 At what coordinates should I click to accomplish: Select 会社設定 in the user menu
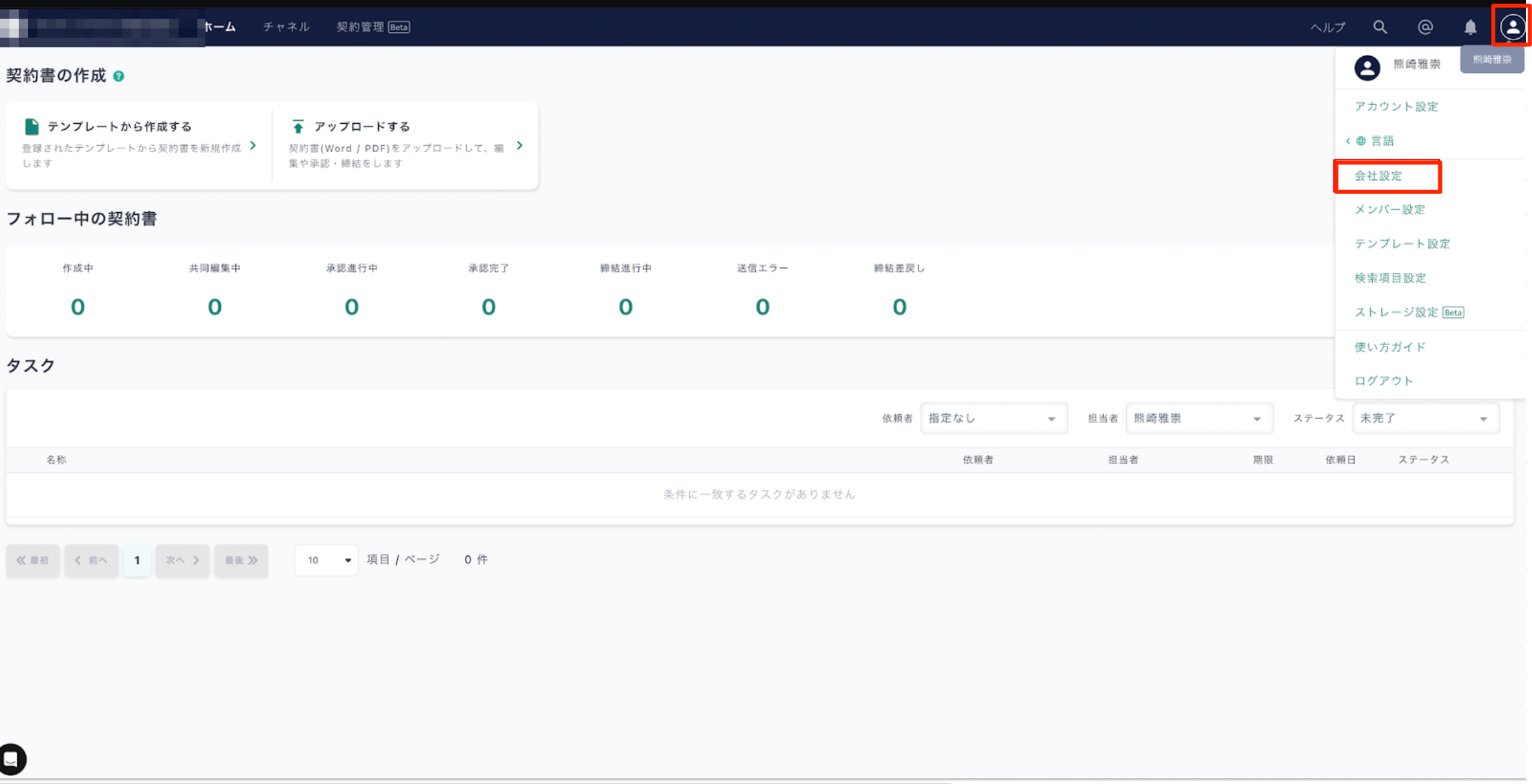click(1378, 176)
